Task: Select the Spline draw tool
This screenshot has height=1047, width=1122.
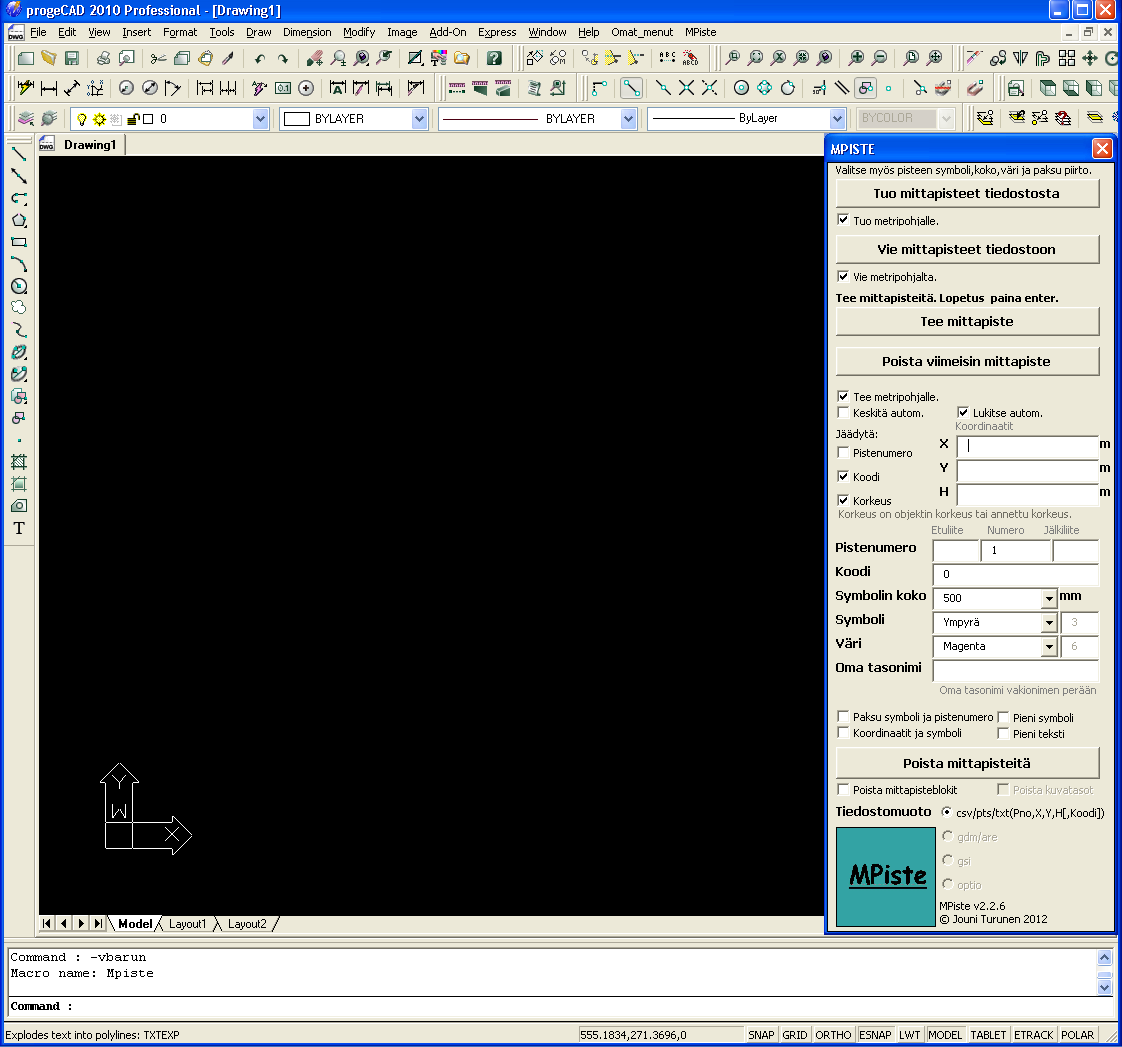Action: [x=19, y=330]
